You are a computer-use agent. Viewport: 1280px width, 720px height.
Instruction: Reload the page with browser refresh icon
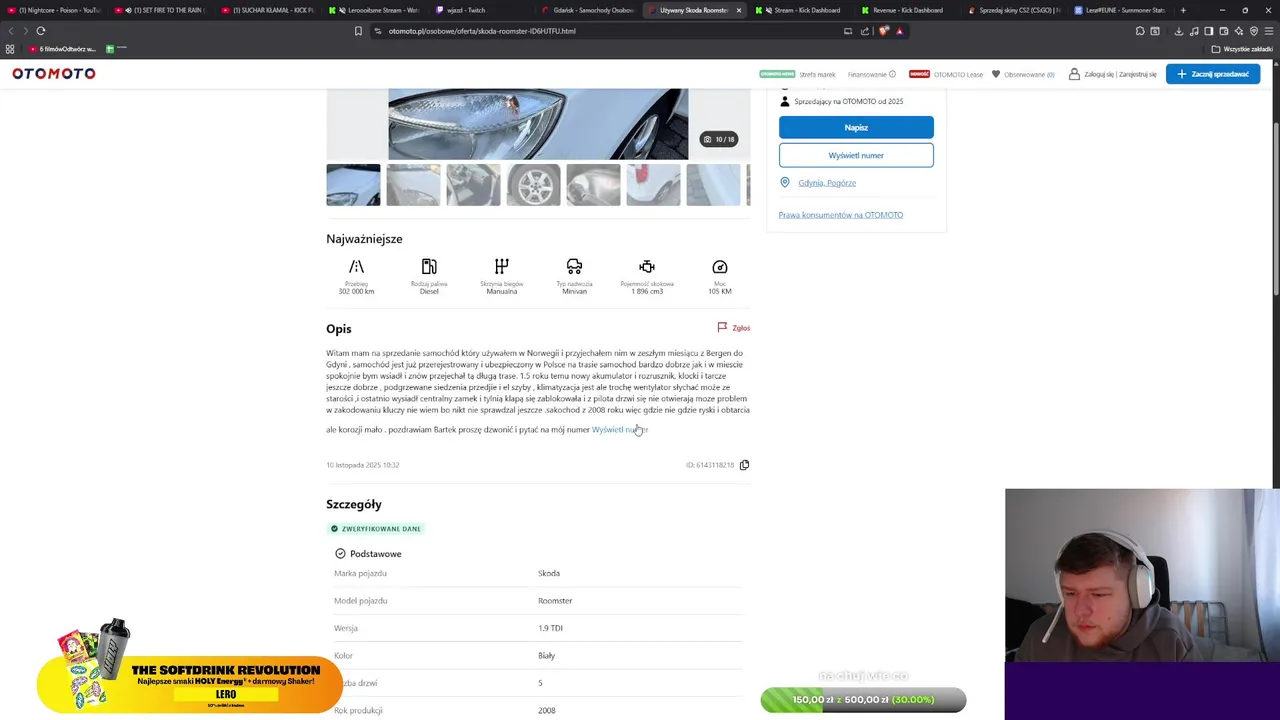point(41,31)
